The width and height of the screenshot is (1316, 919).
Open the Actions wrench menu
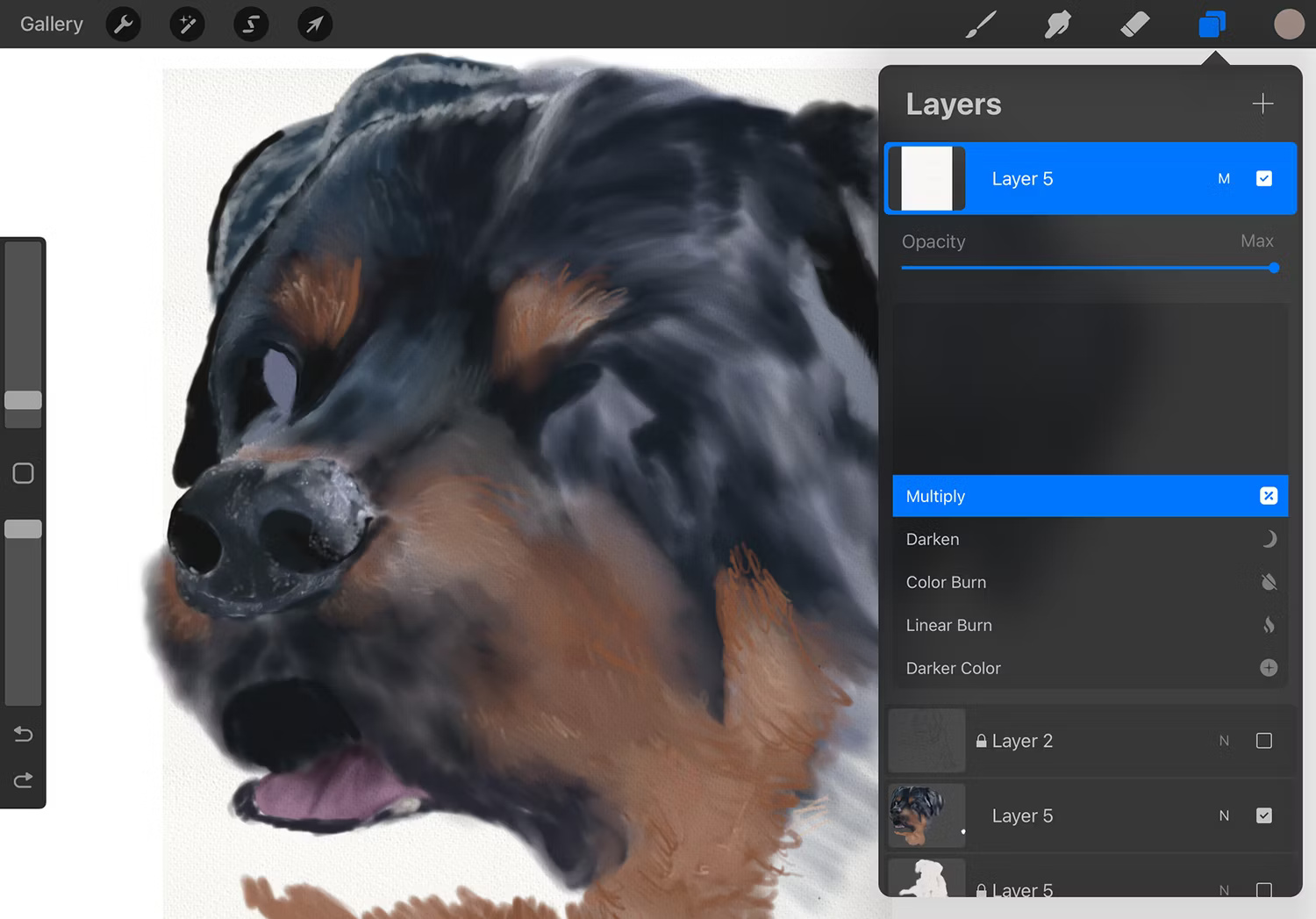tap(123, 24)
